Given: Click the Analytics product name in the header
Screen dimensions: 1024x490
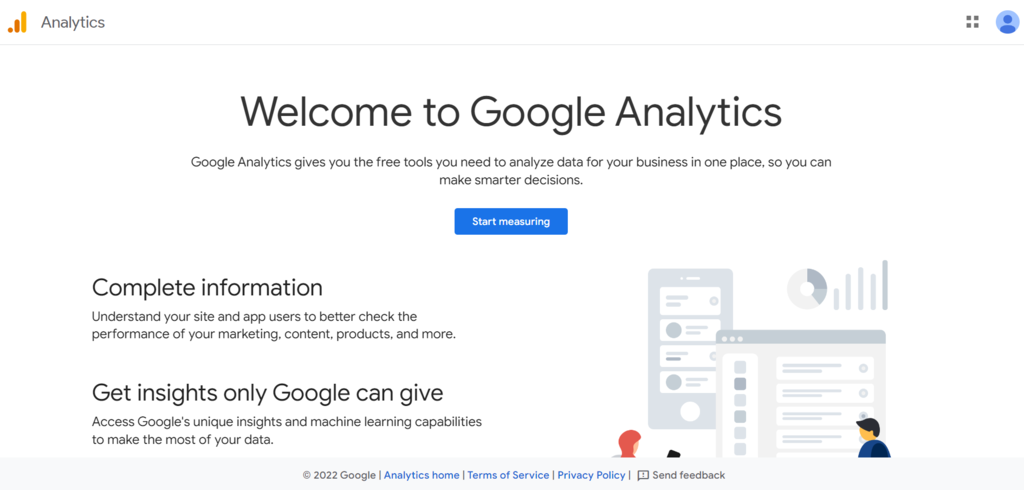Looking at the screenshot, I should click(x=73, y=22).
